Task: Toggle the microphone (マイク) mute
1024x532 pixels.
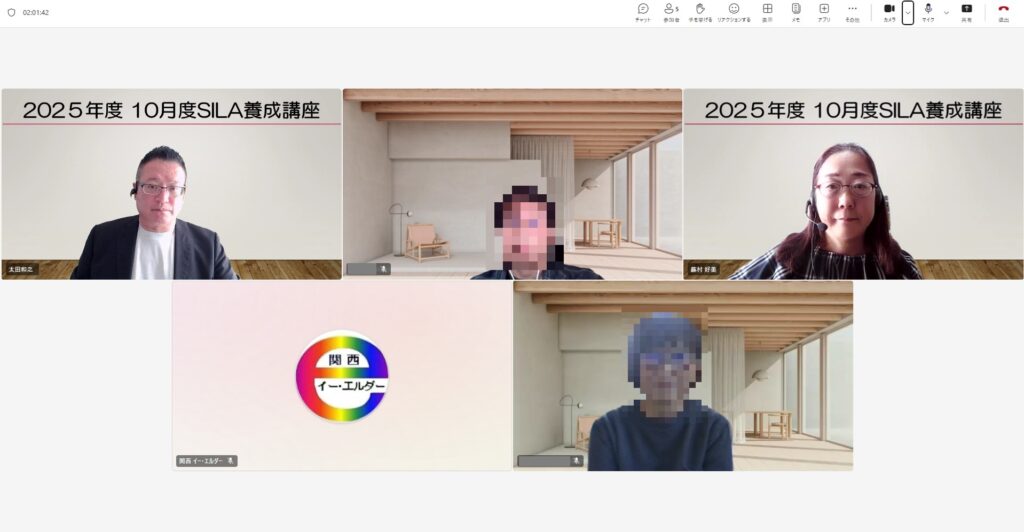Action: [x=928, y=12]
